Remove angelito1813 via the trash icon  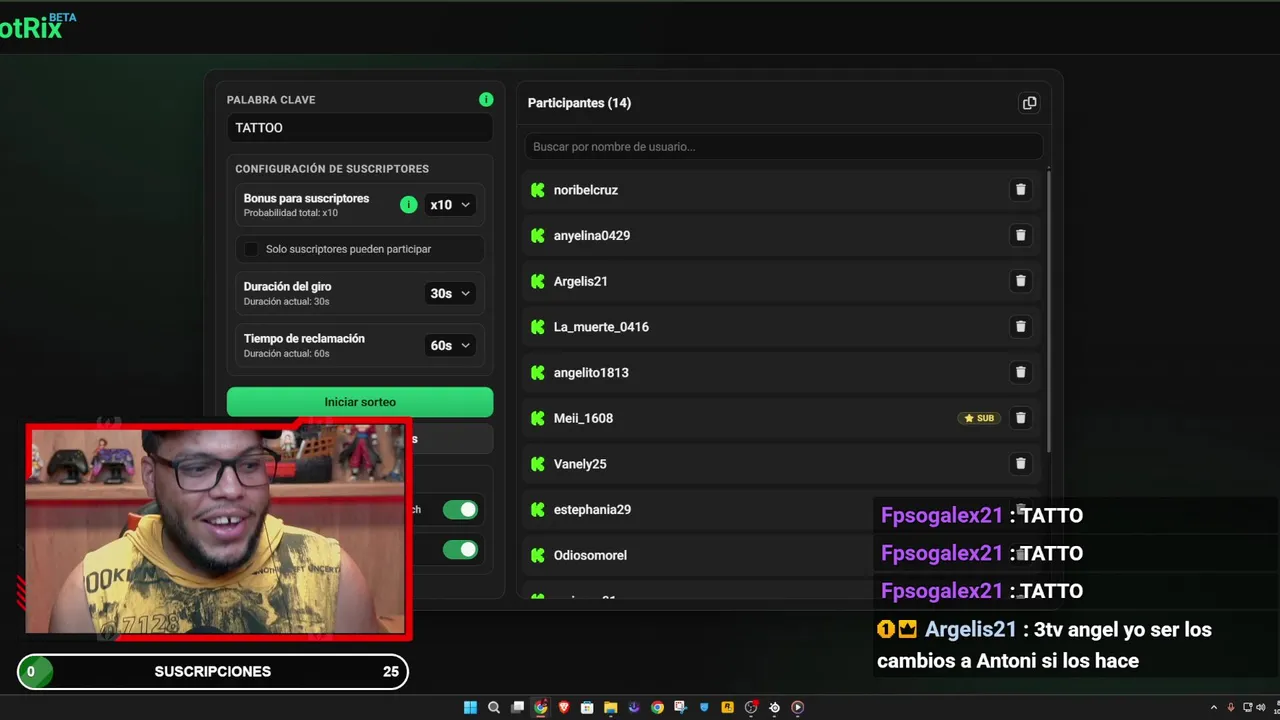pyautogui.click(x=1020, y=372)
